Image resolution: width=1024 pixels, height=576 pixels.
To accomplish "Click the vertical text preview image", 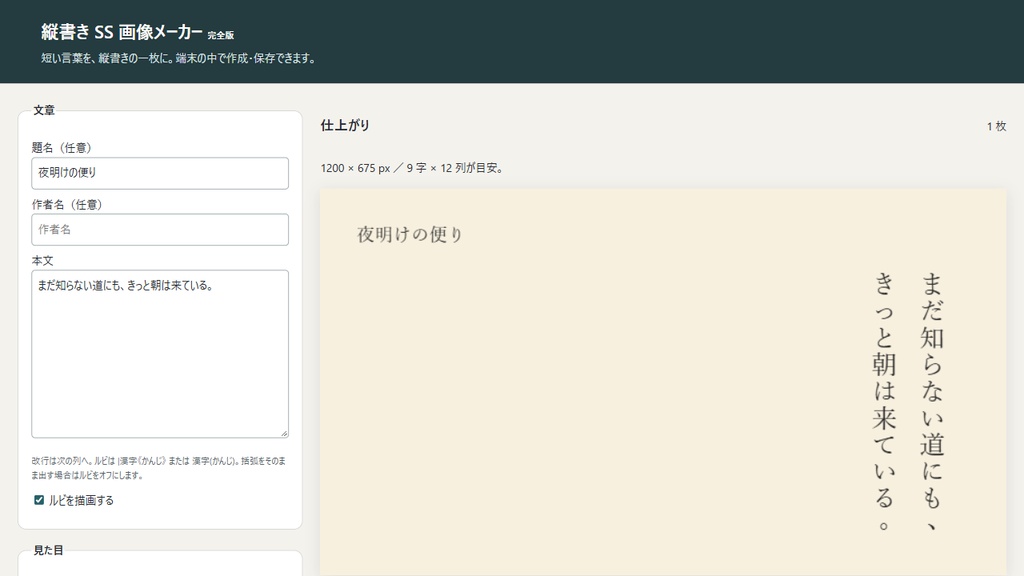I will 663,383.
